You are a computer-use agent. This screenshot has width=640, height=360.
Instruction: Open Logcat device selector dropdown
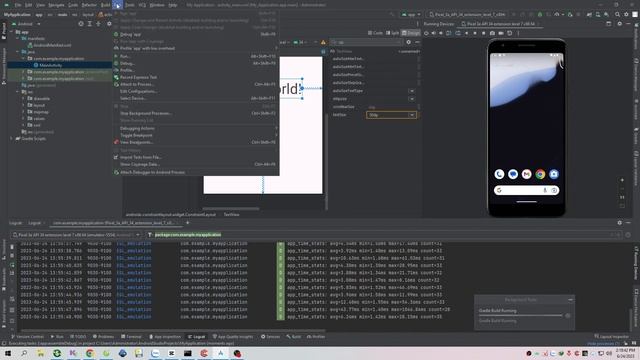pos(76,235)
